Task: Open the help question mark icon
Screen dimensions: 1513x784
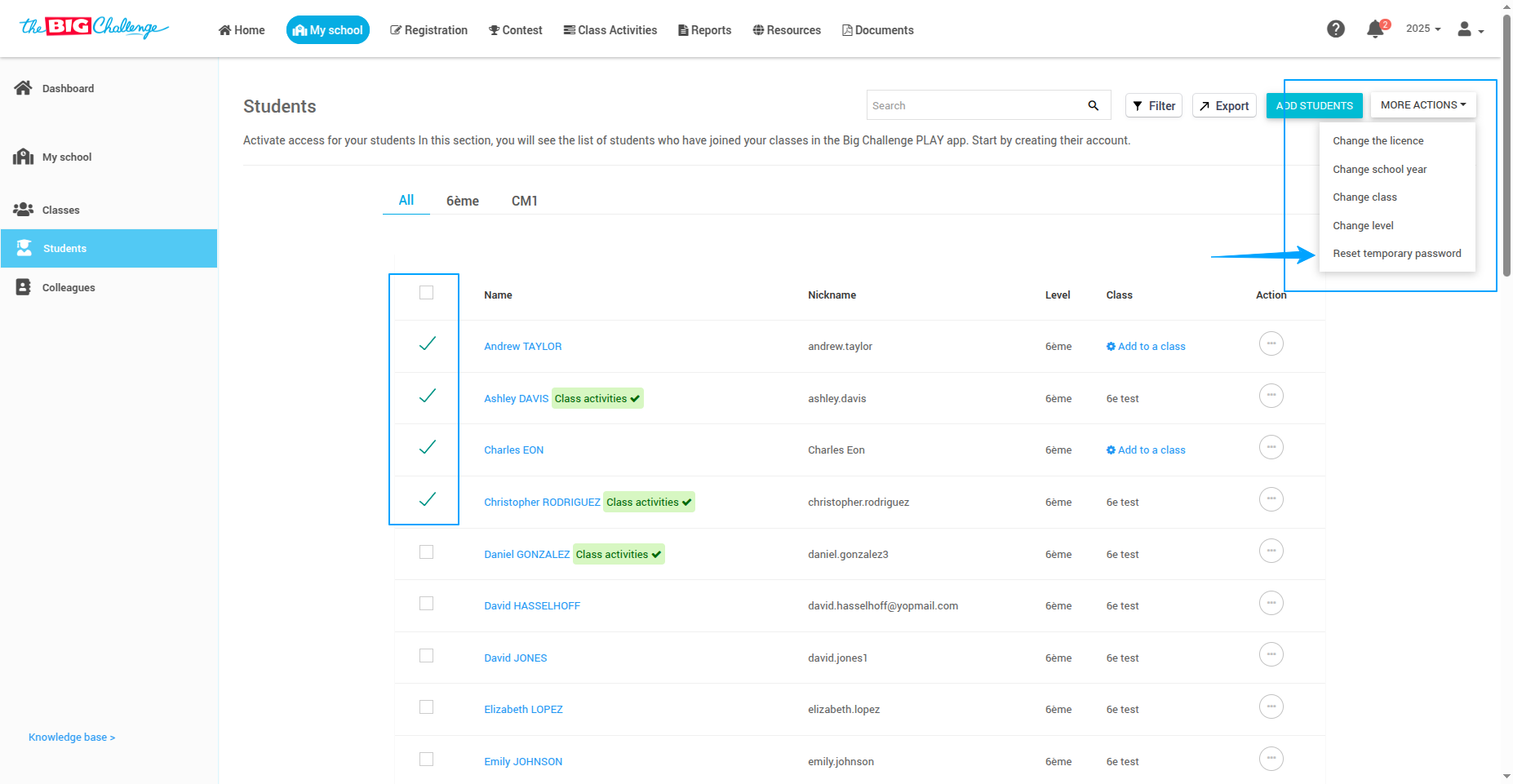Action: click(1336, 29)
